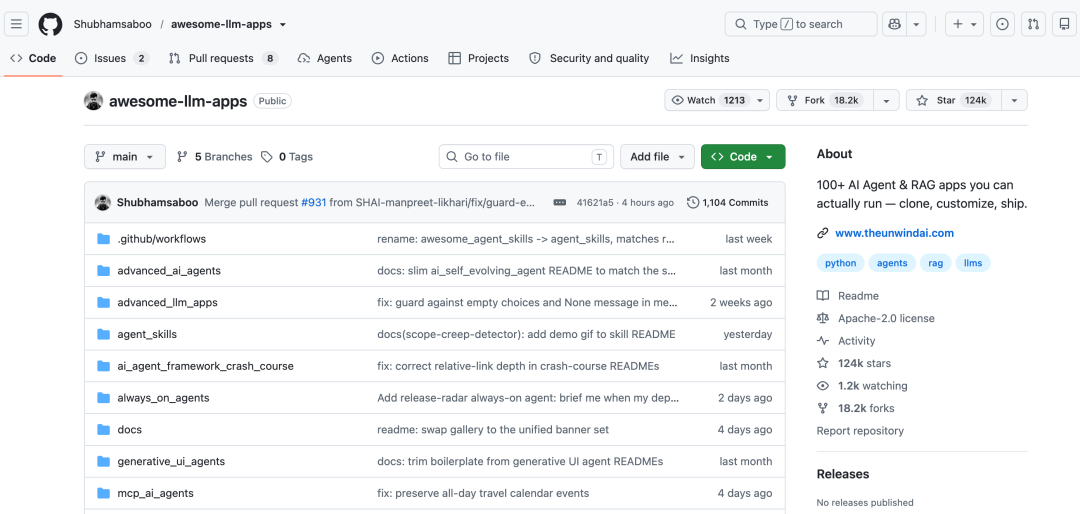Open the advanced_llm_apps folder name
1080x514 pixels.
[x=167, y=302]
